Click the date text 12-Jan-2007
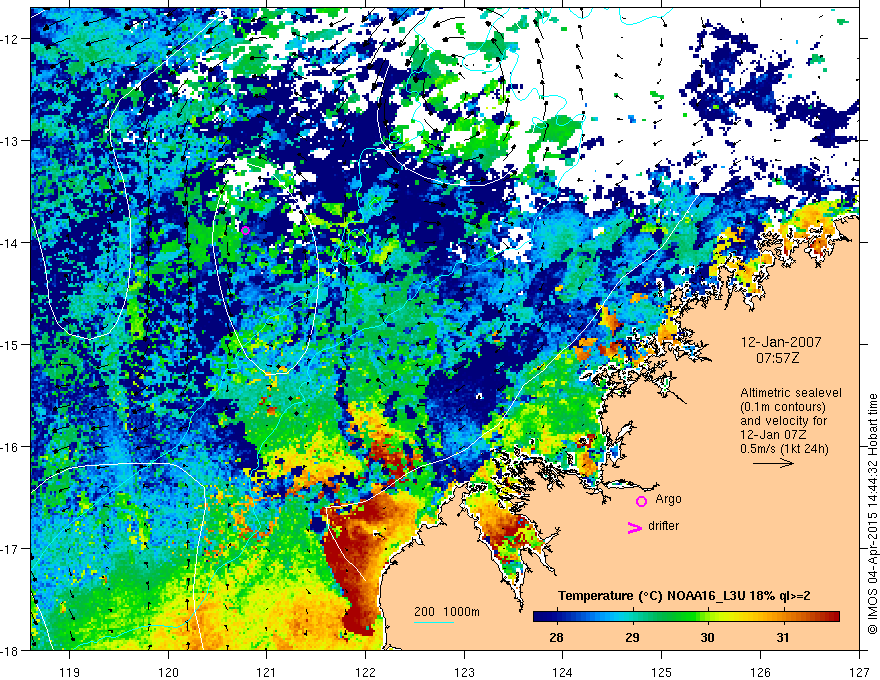Viewport: 880px width, 680px height. tap(781, 342)
